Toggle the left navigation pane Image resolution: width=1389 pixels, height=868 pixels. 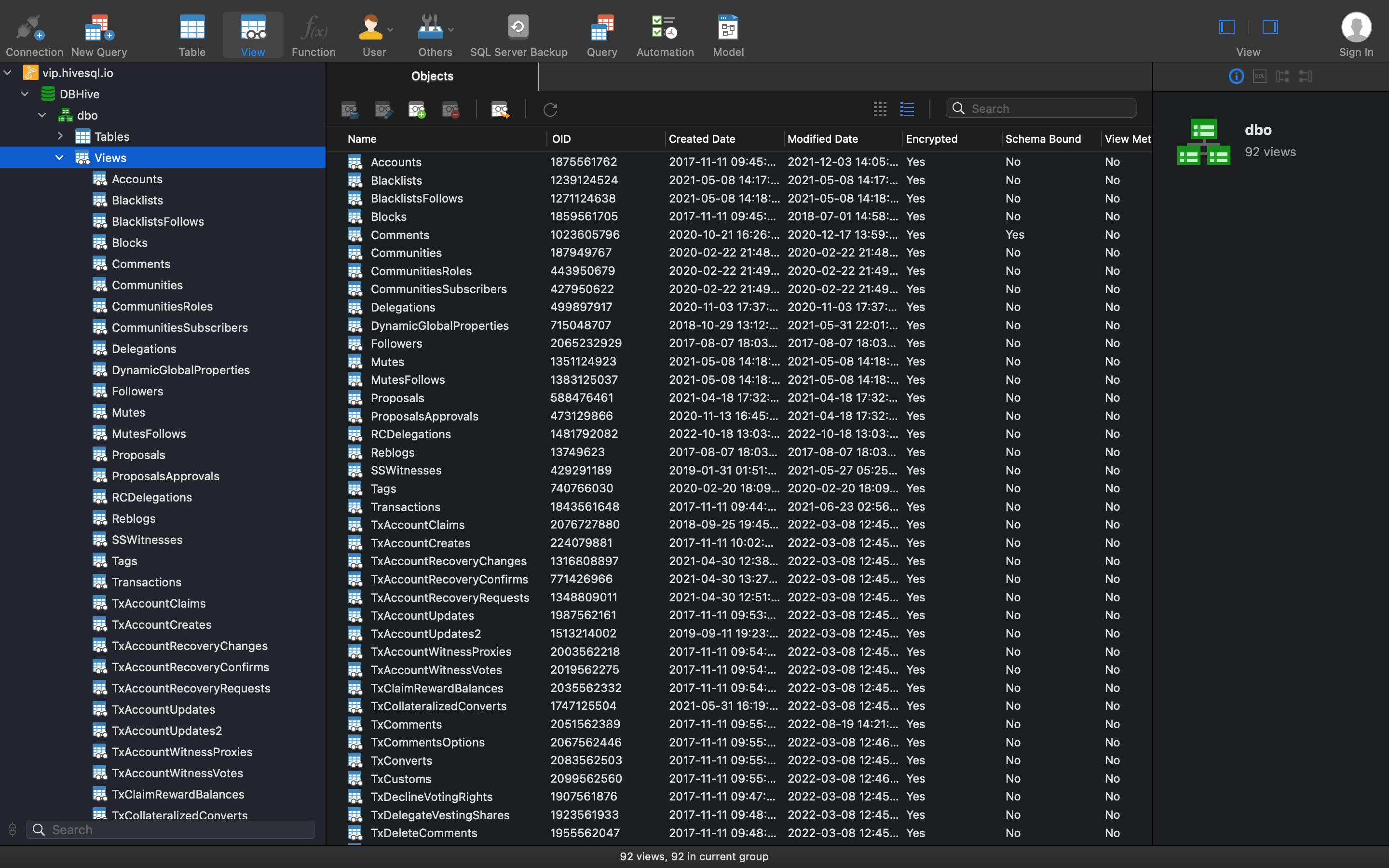click(1226, 27)
